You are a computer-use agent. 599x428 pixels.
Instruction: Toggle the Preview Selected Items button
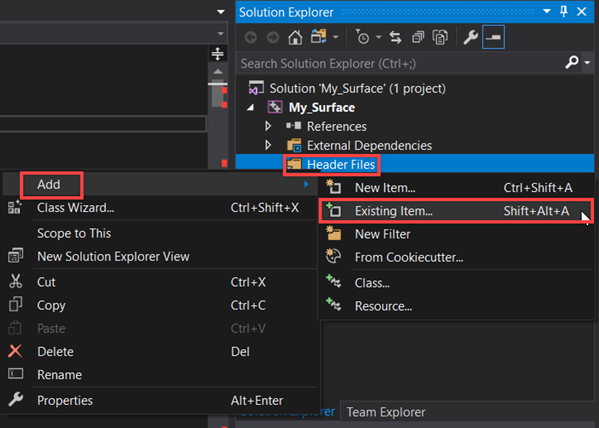click(x=493, y=37)
